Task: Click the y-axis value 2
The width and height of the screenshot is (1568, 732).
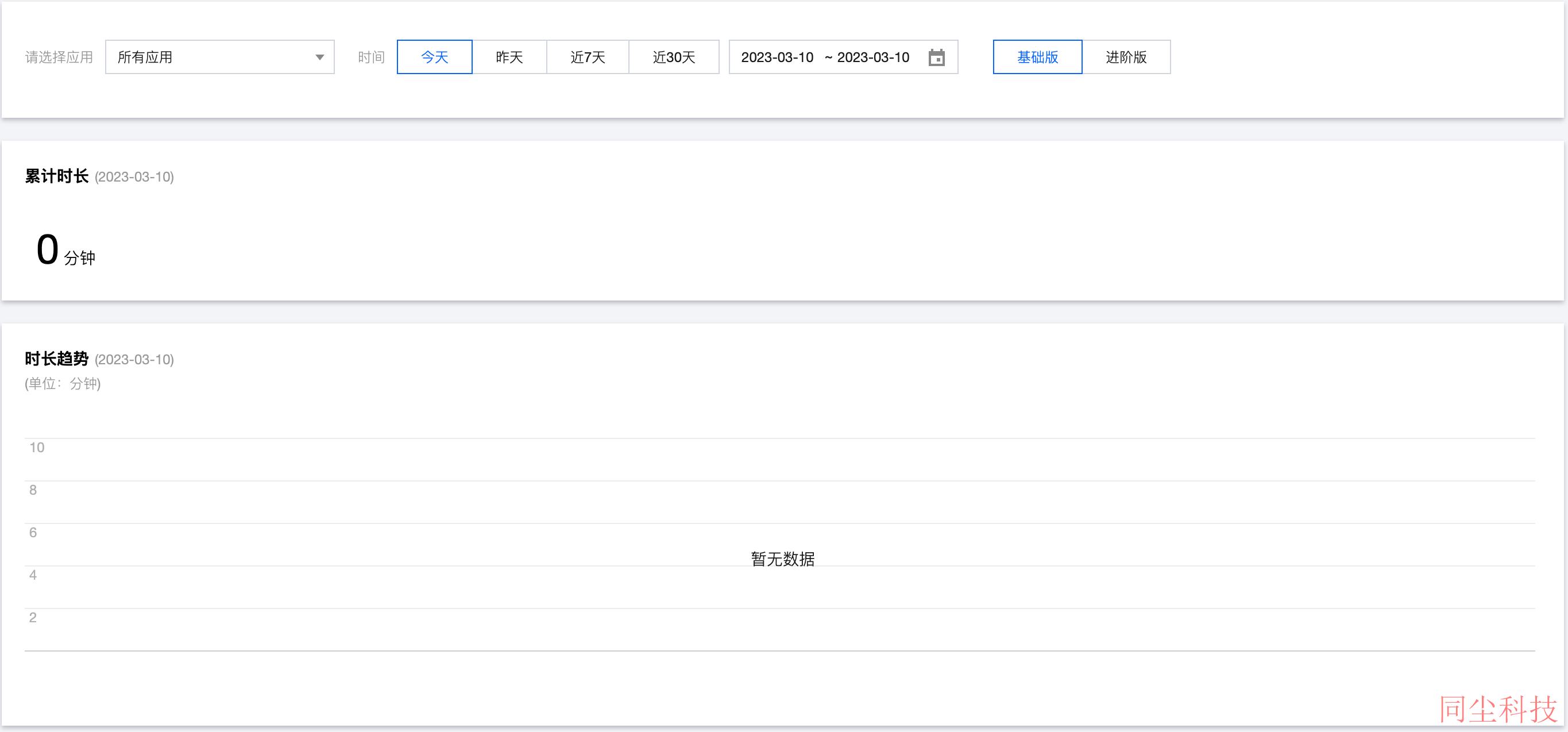Action: tap(33, 618)
